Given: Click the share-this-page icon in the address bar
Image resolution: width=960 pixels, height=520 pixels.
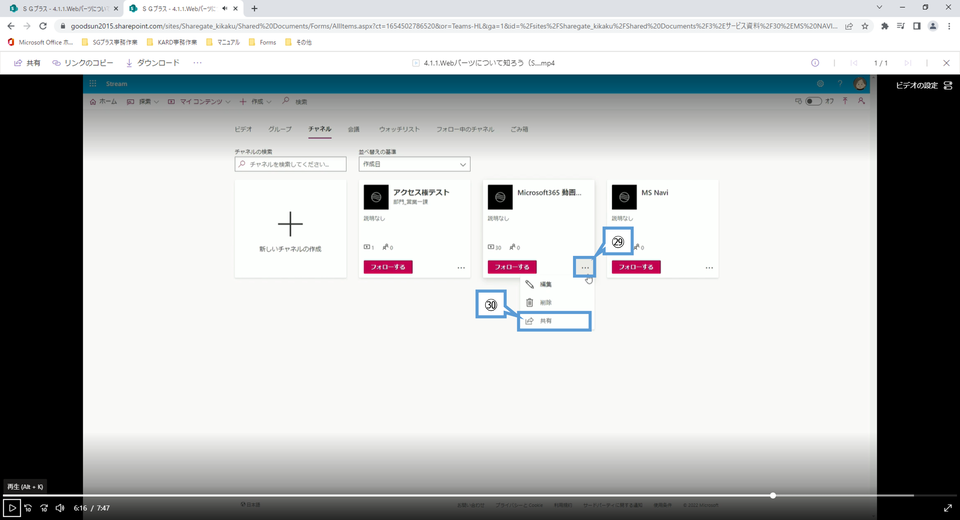Looking at the screenshot, I should coord(849,26).
